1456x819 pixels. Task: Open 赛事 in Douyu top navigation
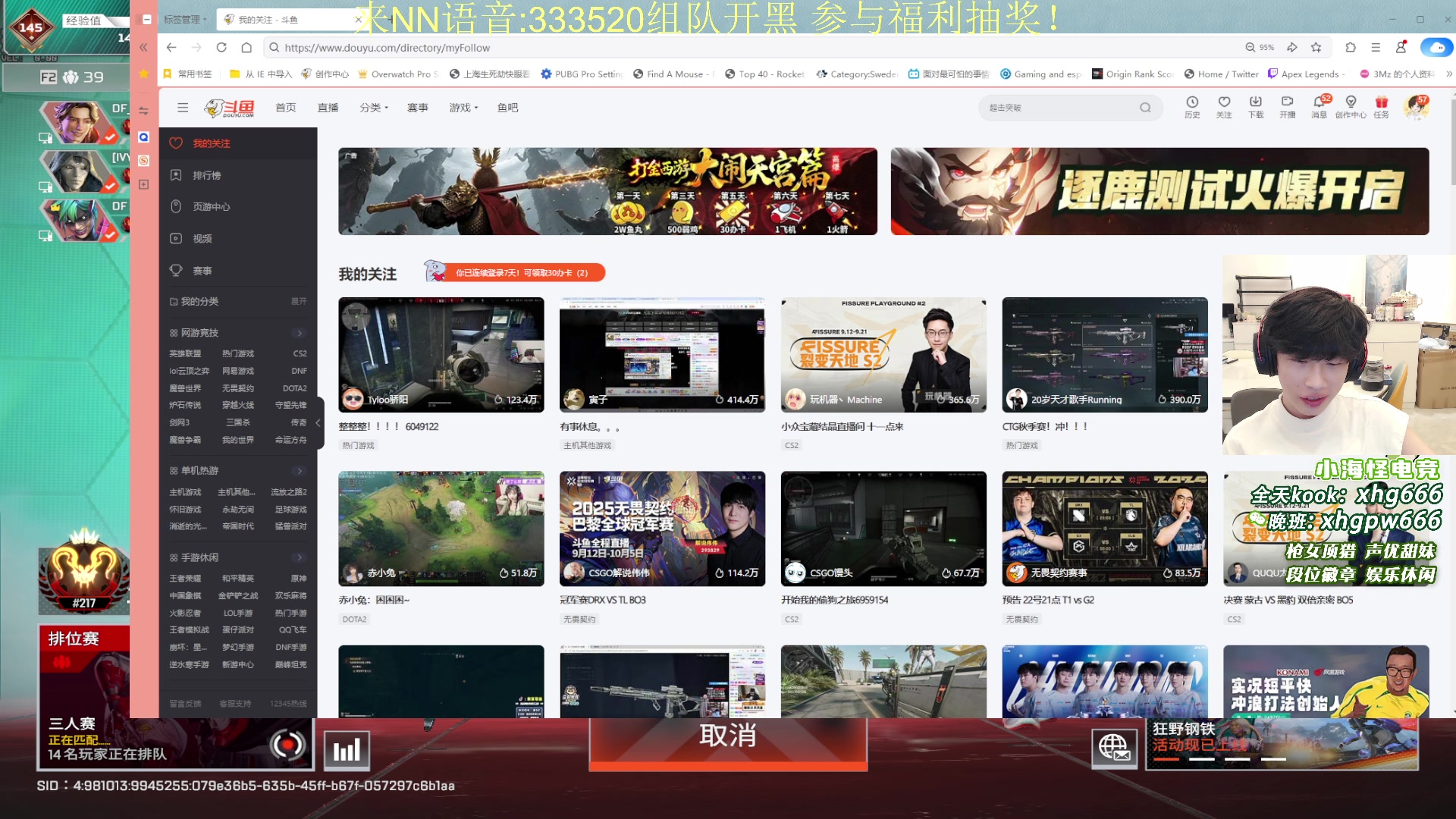pyautogui.click(x=417, y=108)
